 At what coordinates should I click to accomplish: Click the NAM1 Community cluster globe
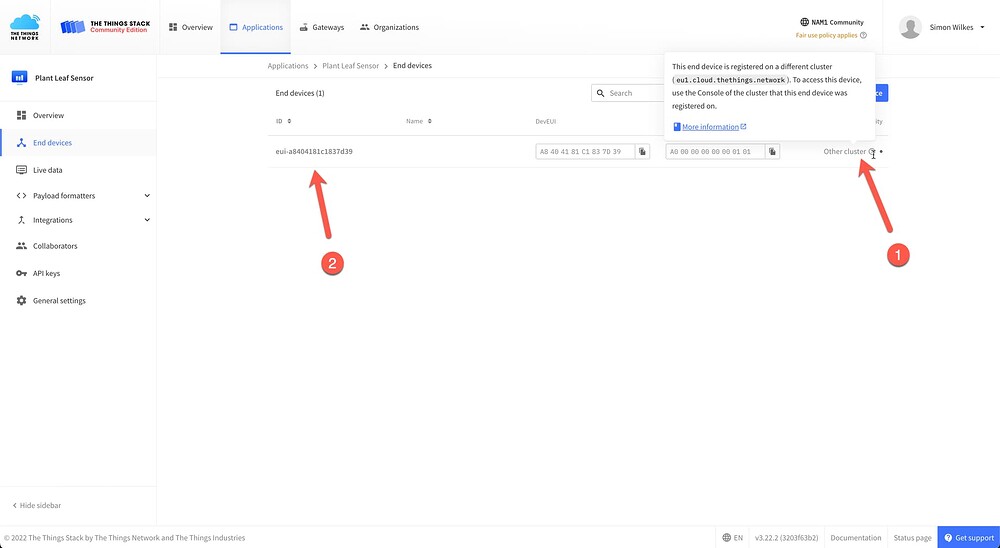tap(804, 22)
